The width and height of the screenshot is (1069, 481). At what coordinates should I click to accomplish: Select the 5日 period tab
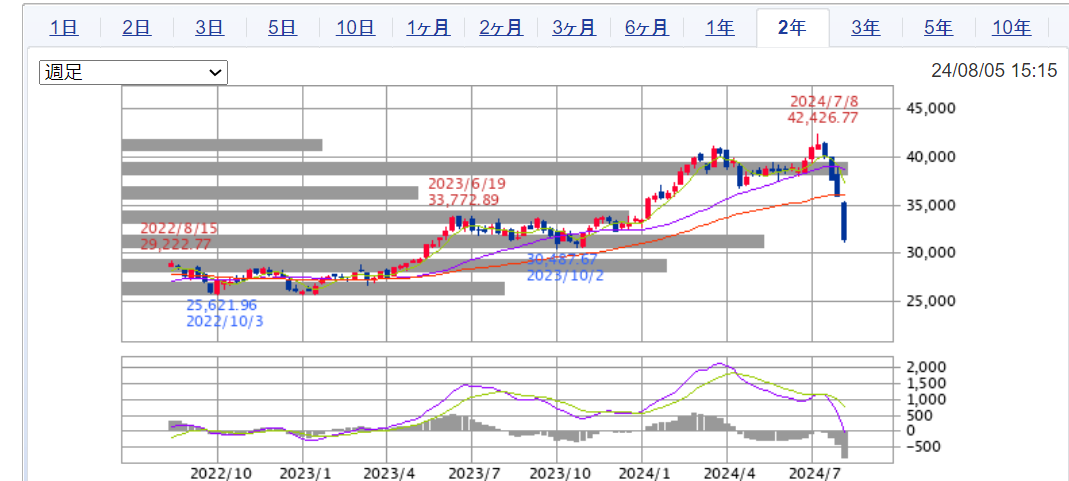tap(282, 28)
